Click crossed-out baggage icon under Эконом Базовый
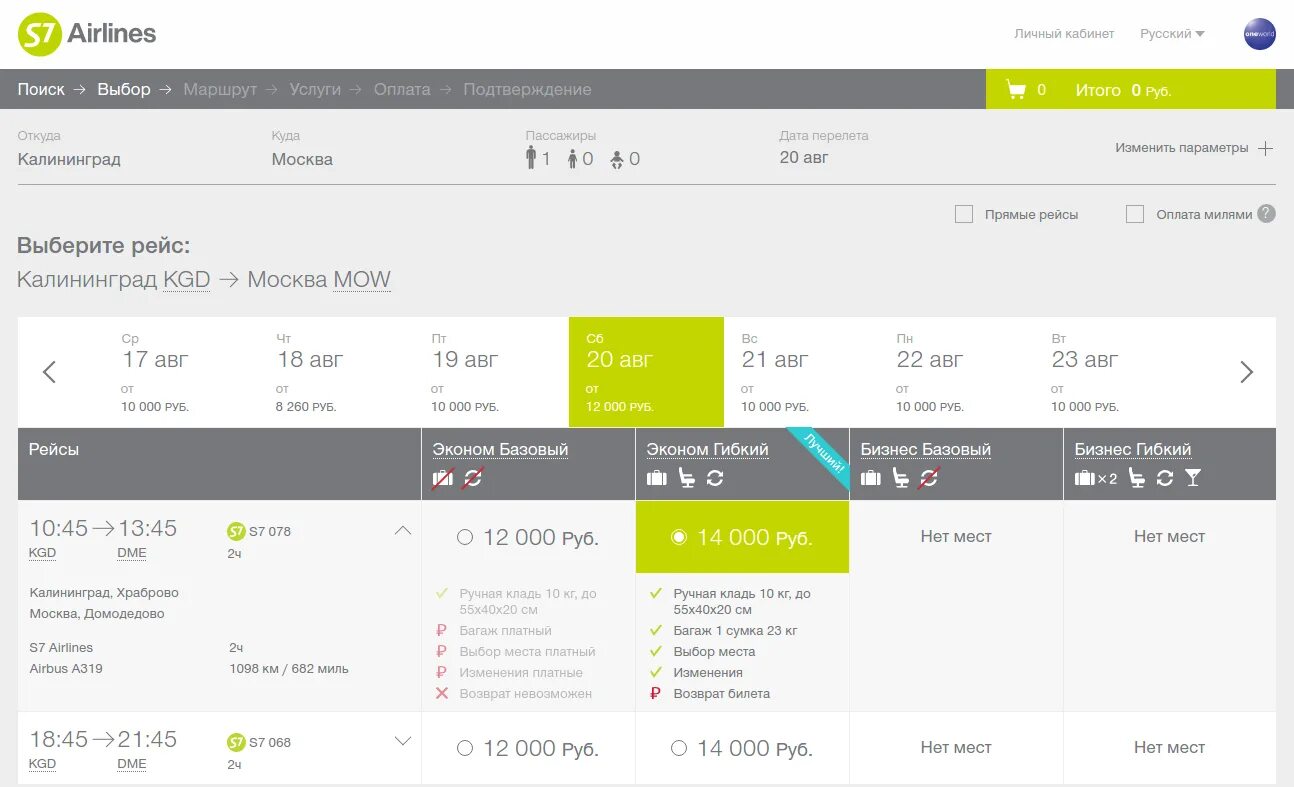 pos(443,478)
